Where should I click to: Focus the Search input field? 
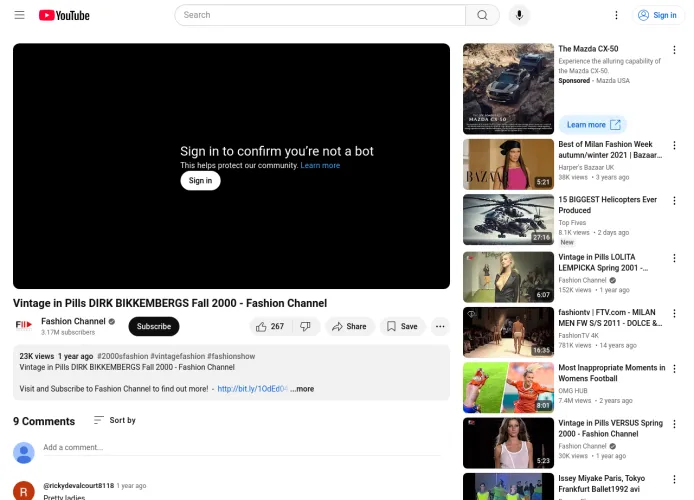[x=320, y=15]
